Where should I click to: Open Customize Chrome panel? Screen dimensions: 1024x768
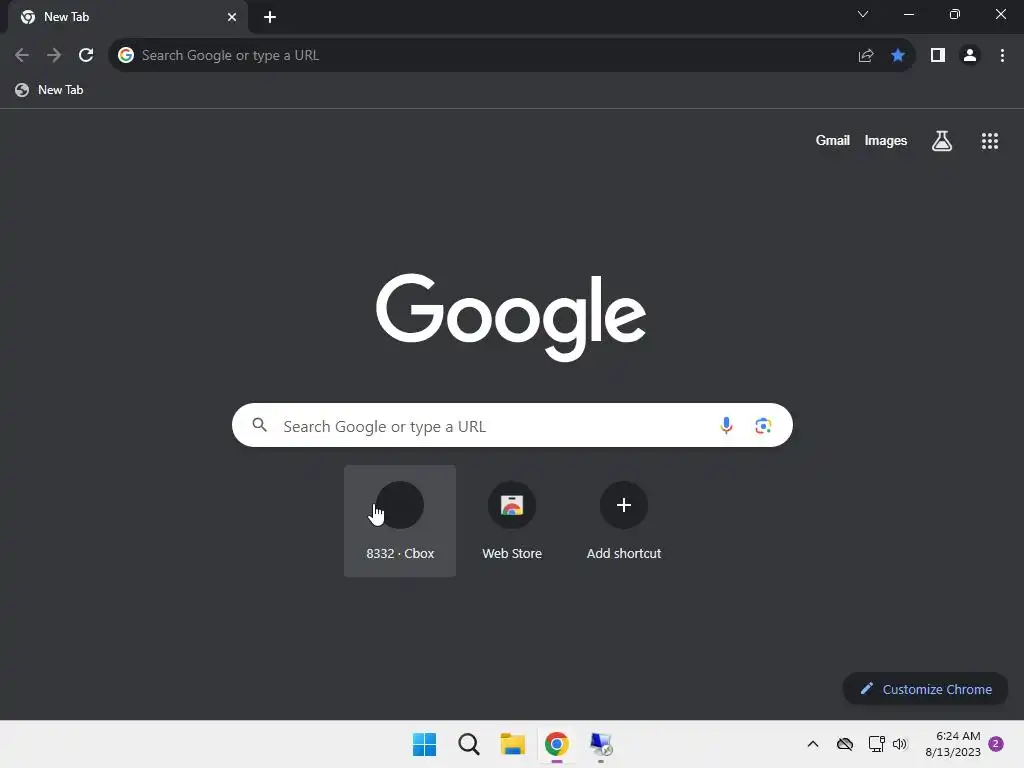(925, 689)
